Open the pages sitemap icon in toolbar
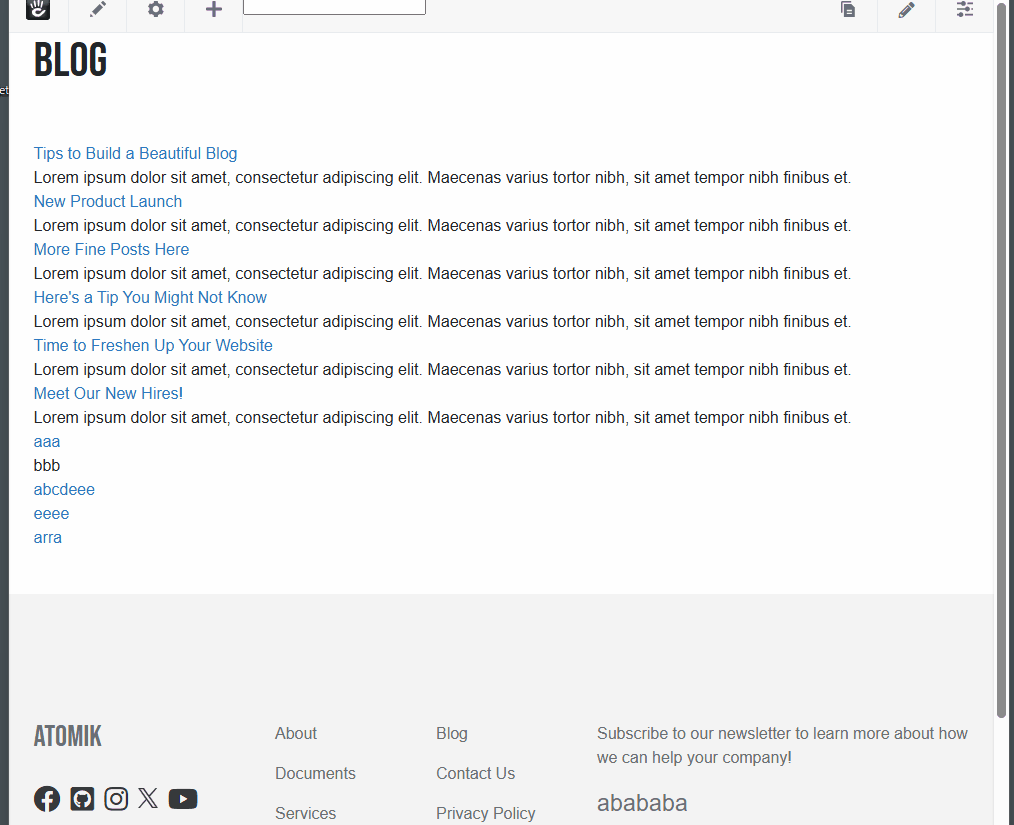Screen dimensions: 1014x825 (848, 10)
